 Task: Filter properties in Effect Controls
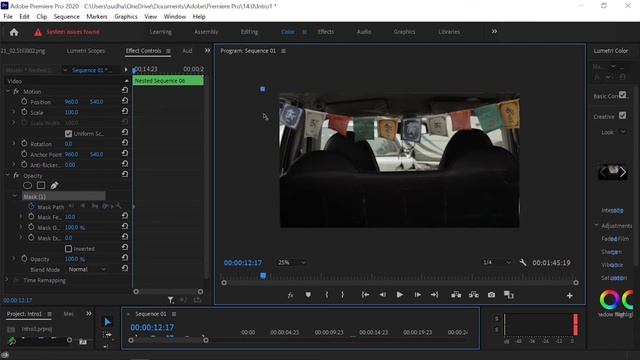pos(171,300)
